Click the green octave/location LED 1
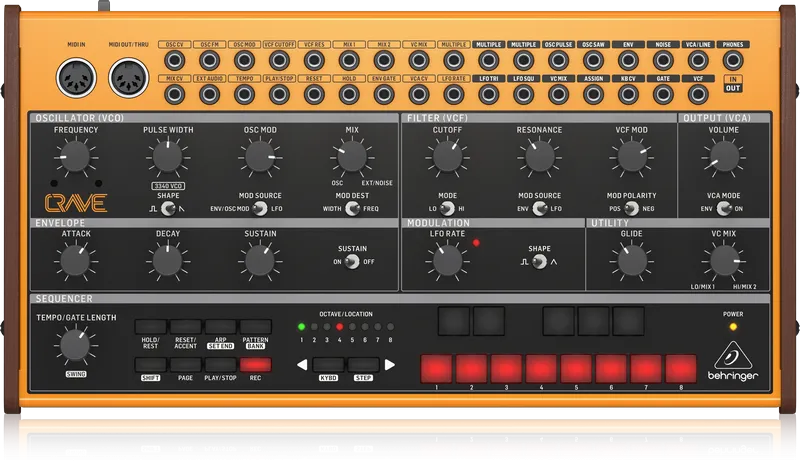This screenshot has height=469, width=800. tap(302, 327)
